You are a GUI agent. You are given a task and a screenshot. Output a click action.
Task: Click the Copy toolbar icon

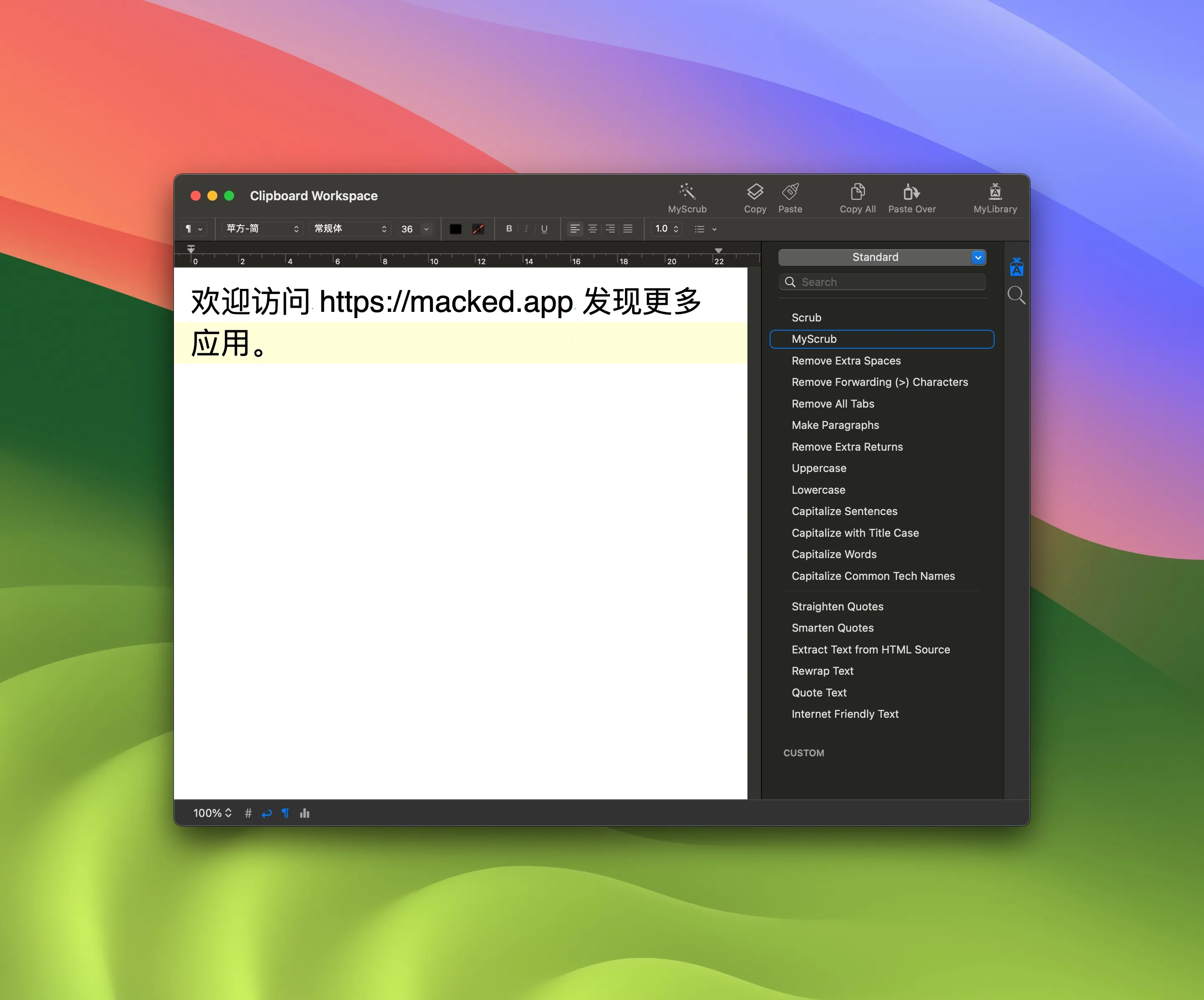click(755, 191)
